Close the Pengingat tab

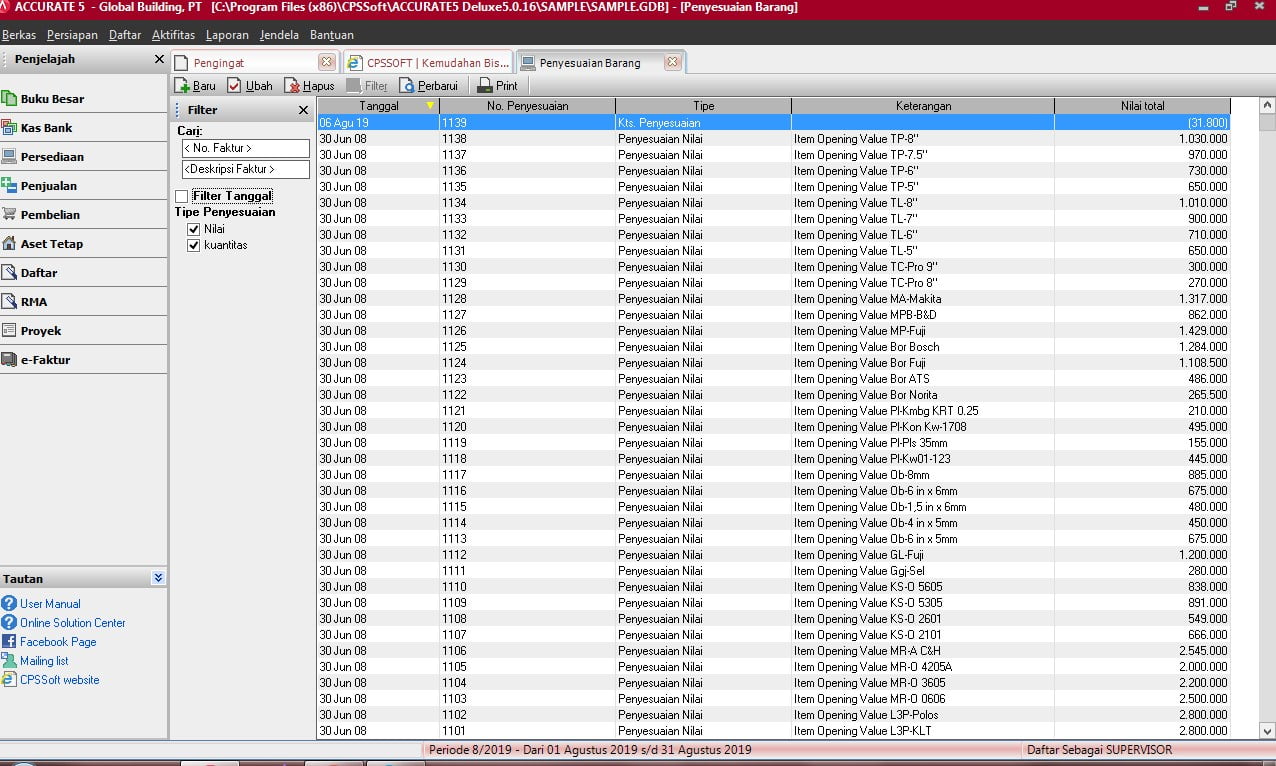[x=326, y=62]
